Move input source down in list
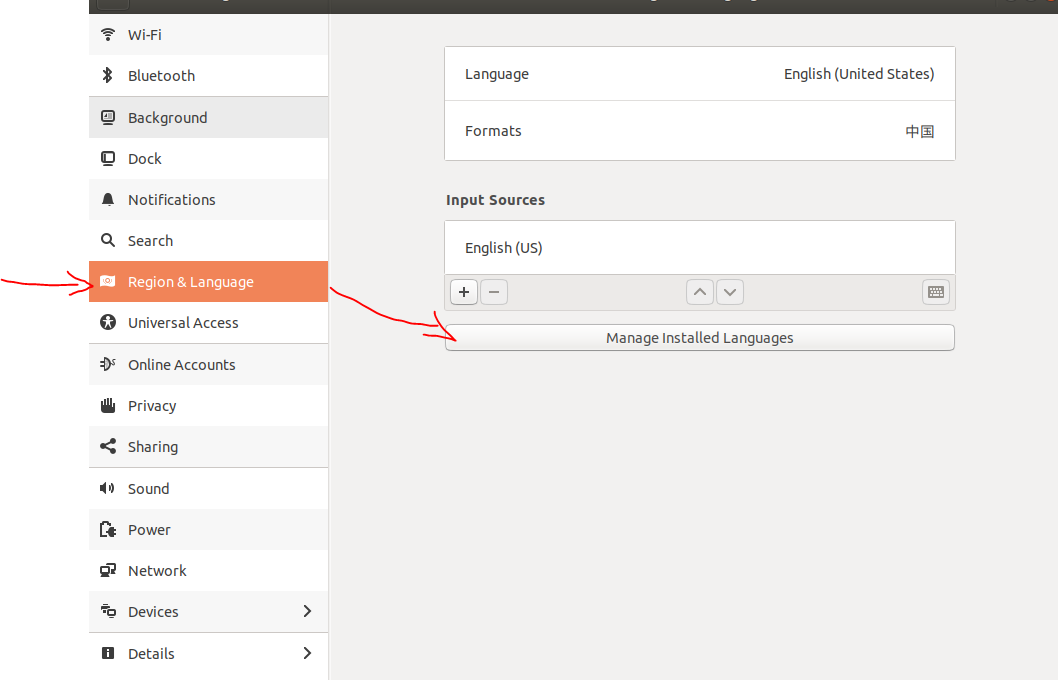This screenshot has height=680, width=1058. [x=730, y=292]
